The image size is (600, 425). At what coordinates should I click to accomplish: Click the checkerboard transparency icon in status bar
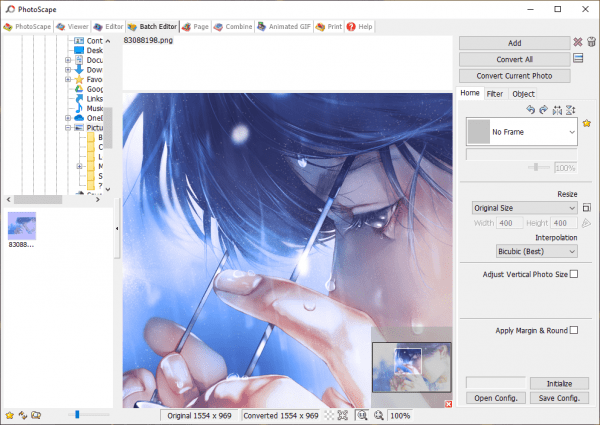[x=329, y=415]
